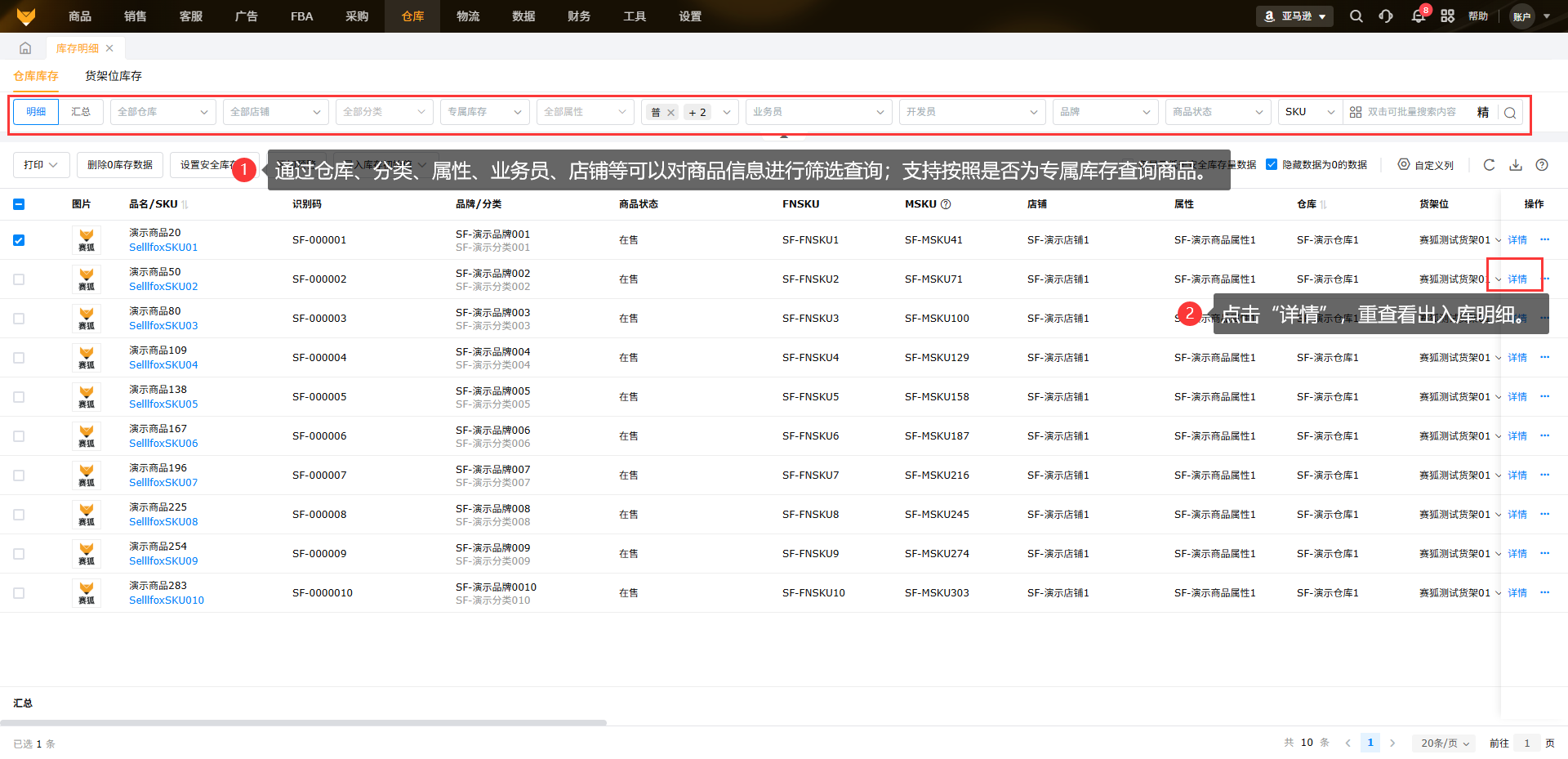Expand the 全部店铺 dropdown

coord(276,112)
